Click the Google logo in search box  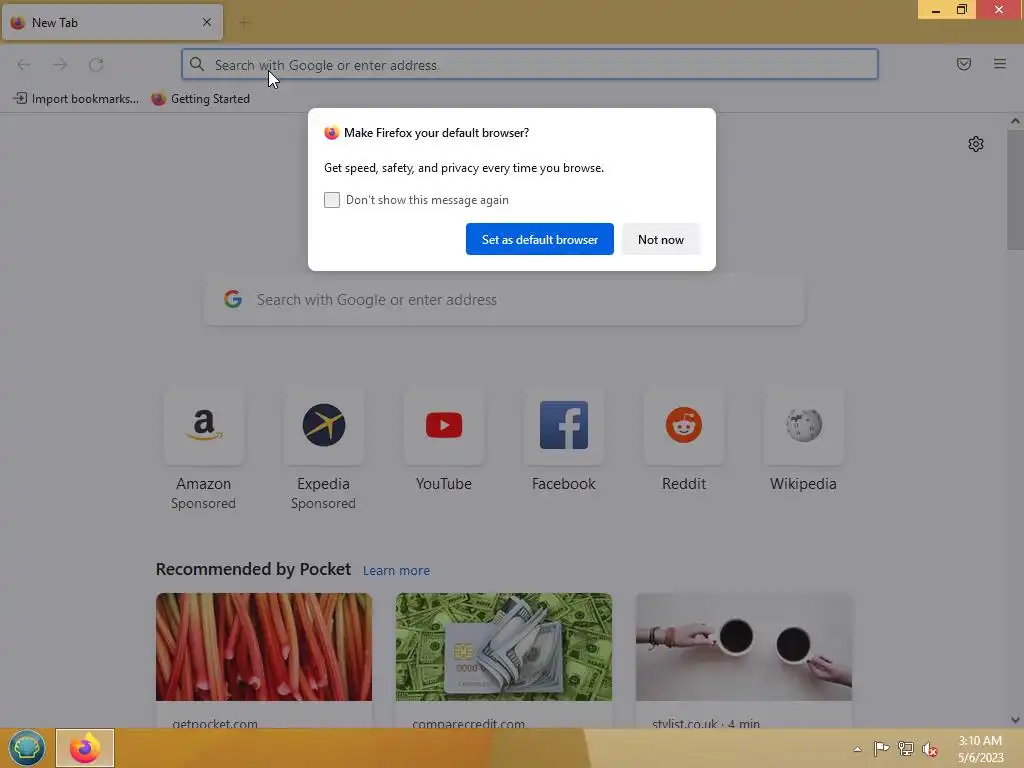click(x=233, y=299)
